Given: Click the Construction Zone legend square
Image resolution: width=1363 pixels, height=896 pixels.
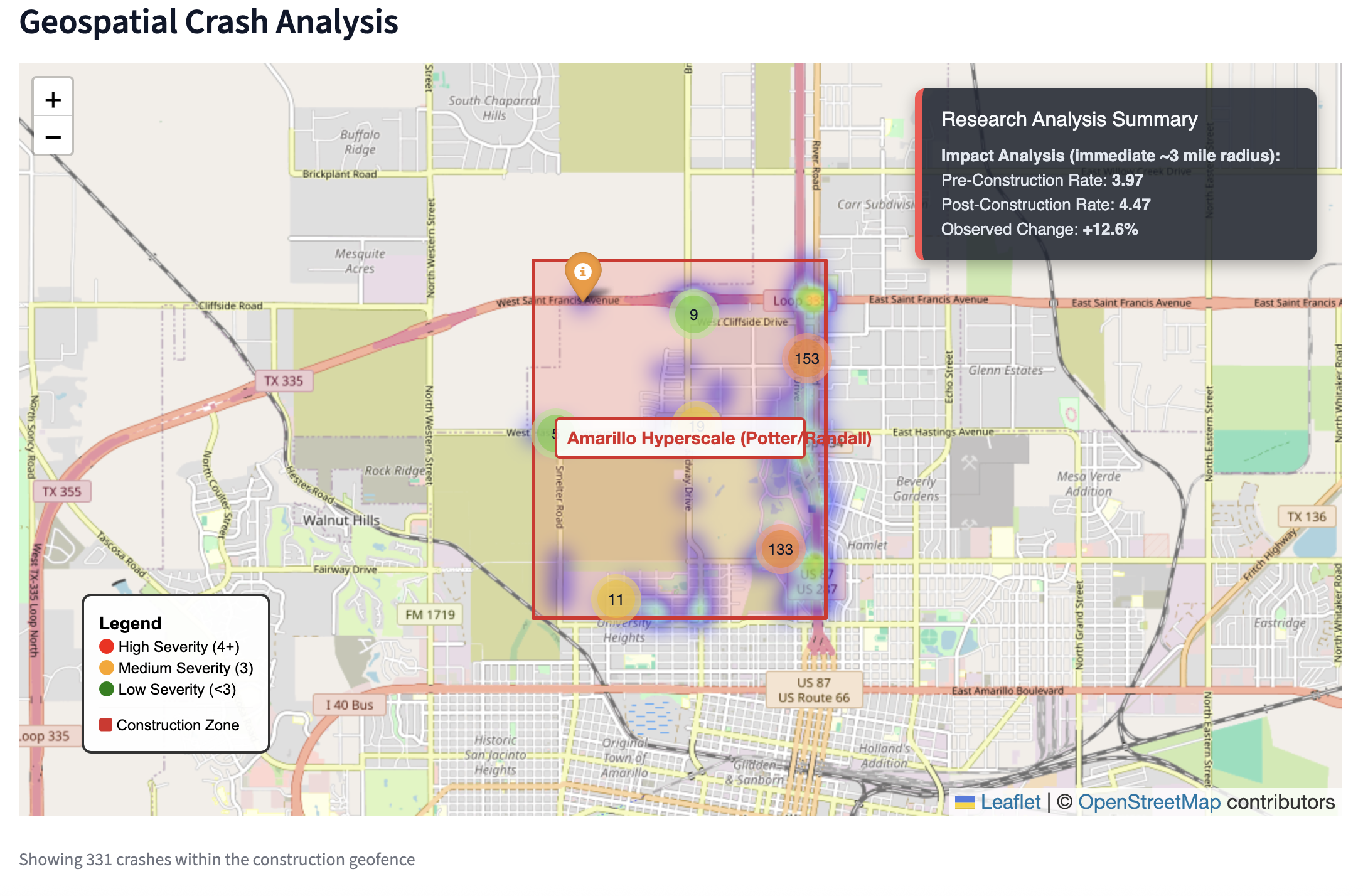Looking at the screenshot, I should (106, 725).
